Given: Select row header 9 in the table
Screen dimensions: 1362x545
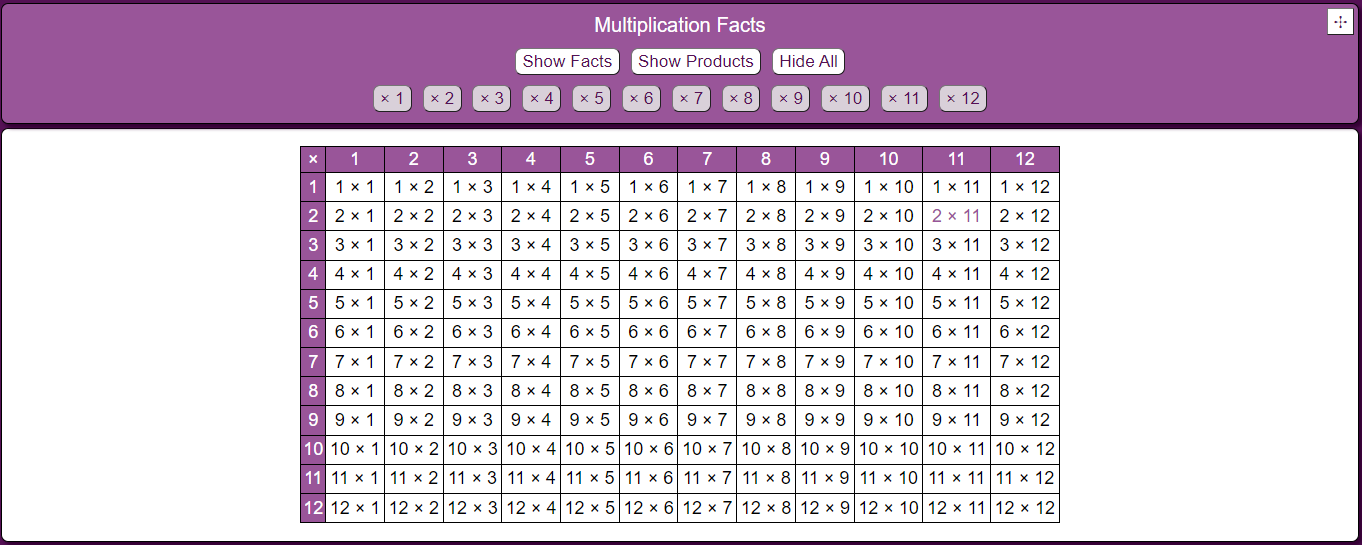Looking at the screenshot, I should pyautogui.click(x=313, y=420).
